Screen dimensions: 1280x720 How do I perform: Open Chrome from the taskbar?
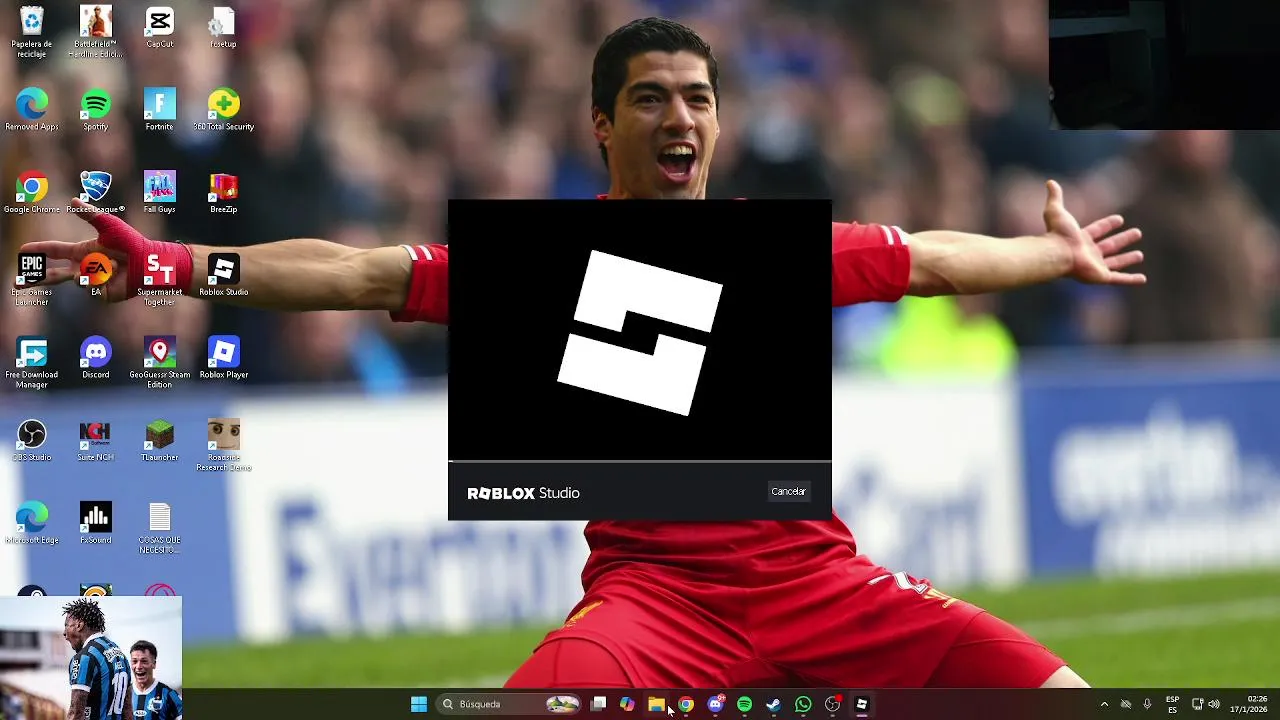(686, 704)
